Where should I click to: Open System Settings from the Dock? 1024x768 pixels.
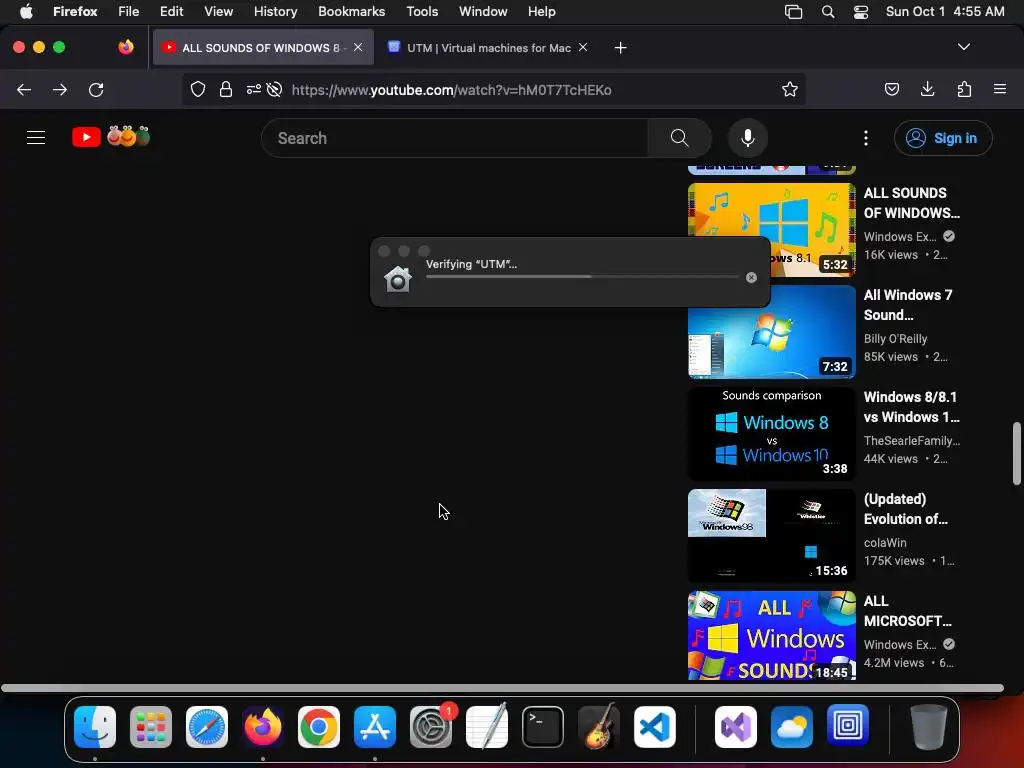(431, 727)
